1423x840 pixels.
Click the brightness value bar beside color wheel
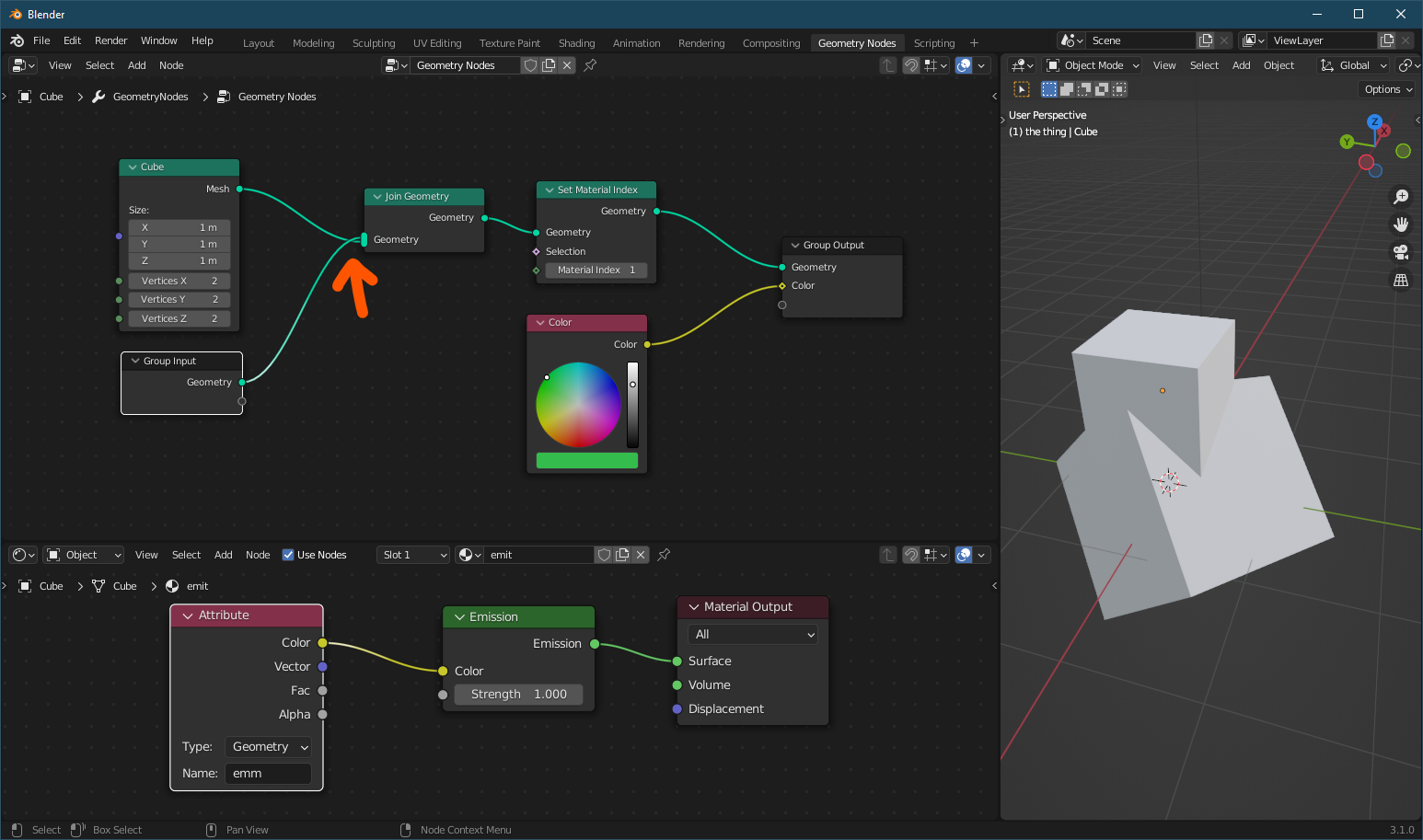[x=632, y=405]
